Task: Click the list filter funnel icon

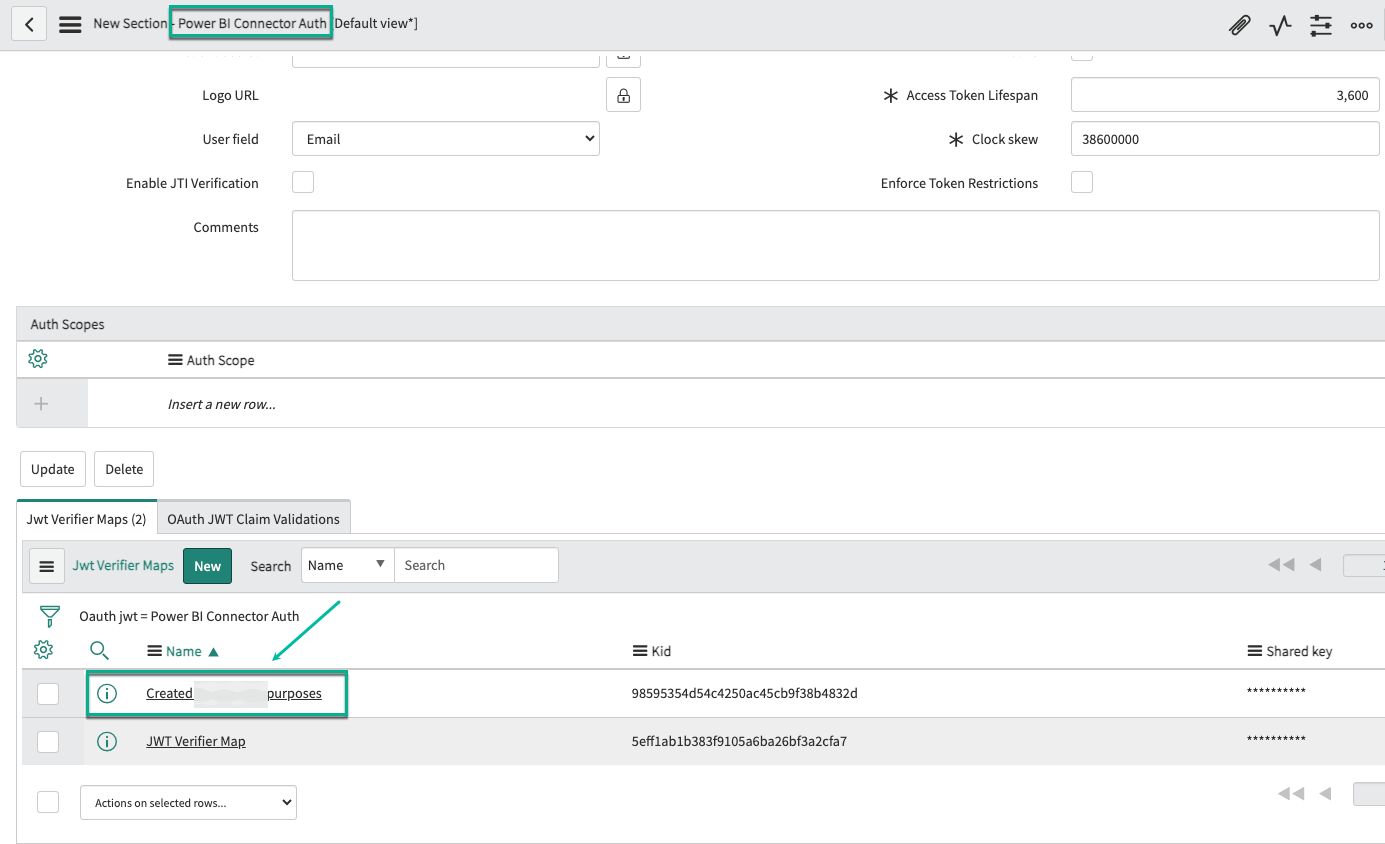Action: click(49, 616)
